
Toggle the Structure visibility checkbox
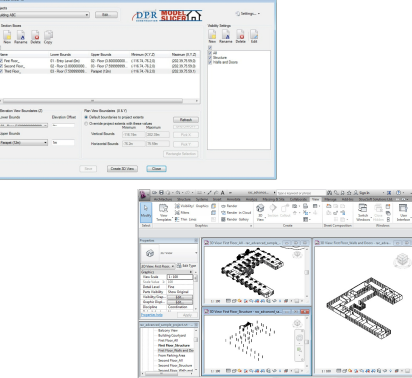click(x=210, y=57)
